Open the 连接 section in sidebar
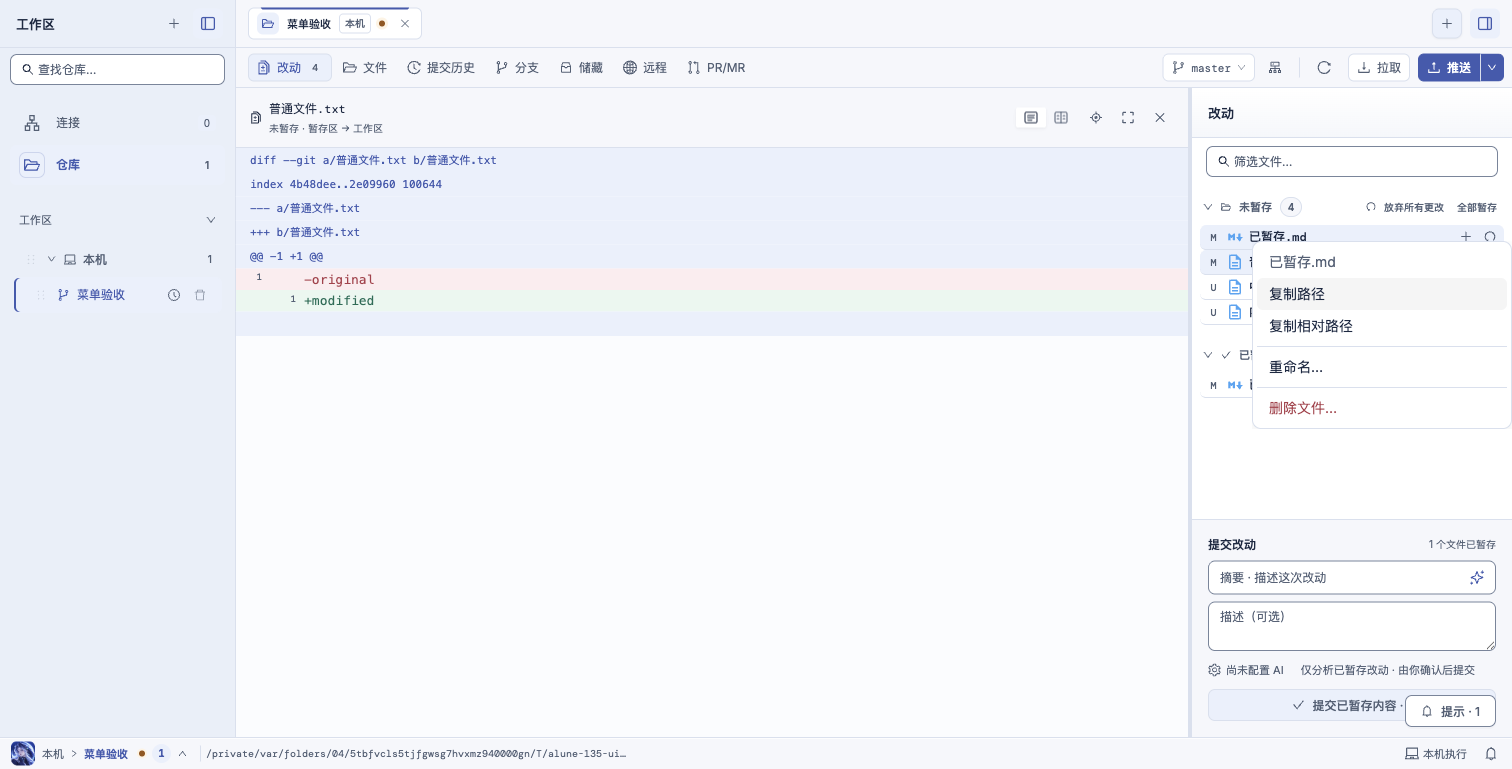 pos(118,123)
